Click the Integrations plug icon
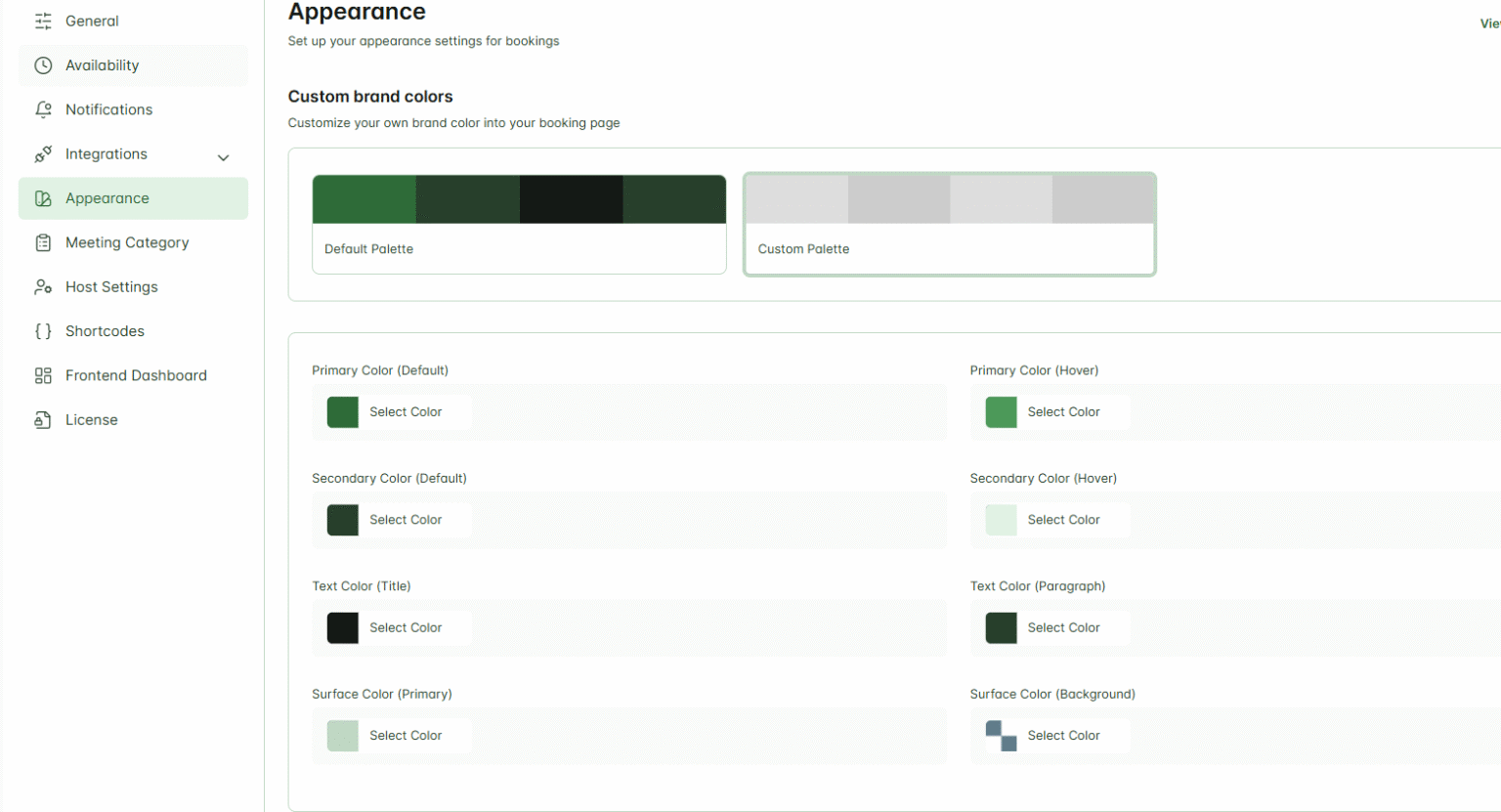Viewport: 1501px width, 812px height. point(43,153)
